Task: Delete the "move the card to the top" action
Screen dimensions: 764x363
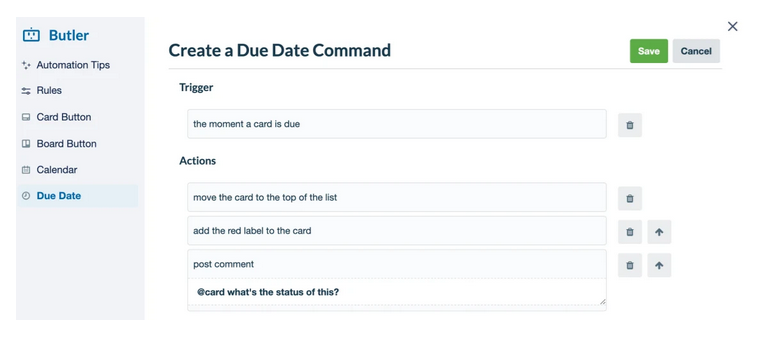Action: point(630,198)
